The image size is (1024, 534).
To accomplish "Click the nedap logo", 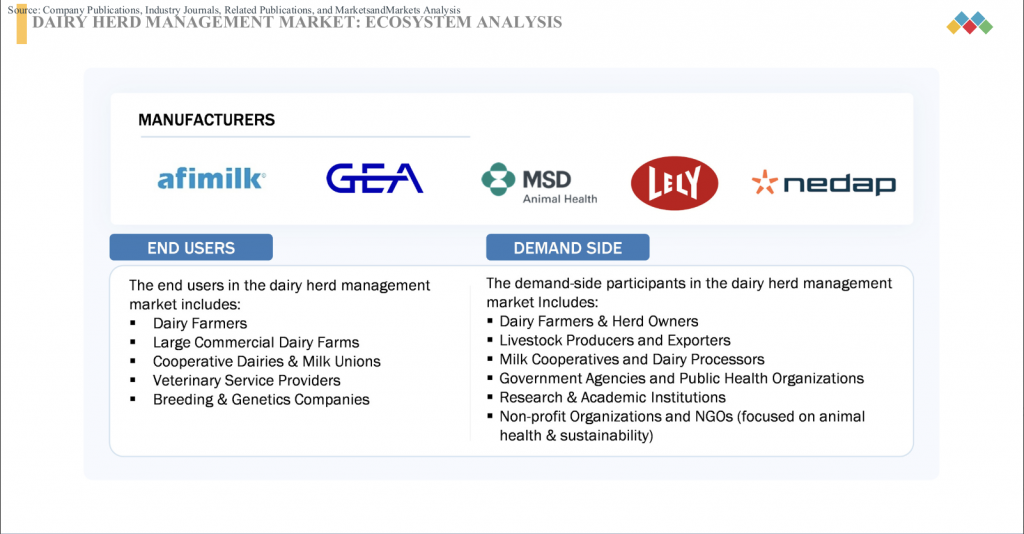I will pyautogui.click(x=823, y=183).
